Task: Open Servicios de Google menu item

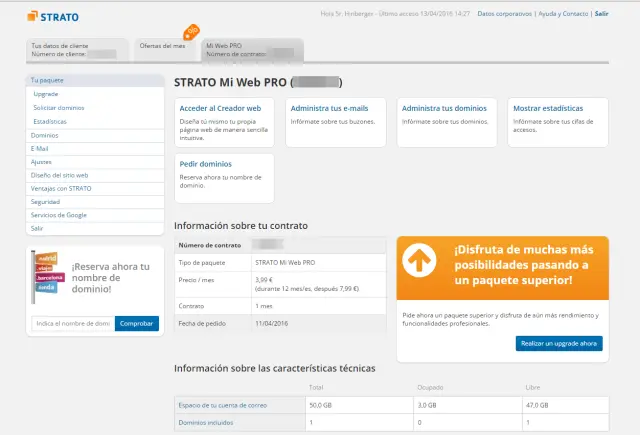Action: click(59, 215)
